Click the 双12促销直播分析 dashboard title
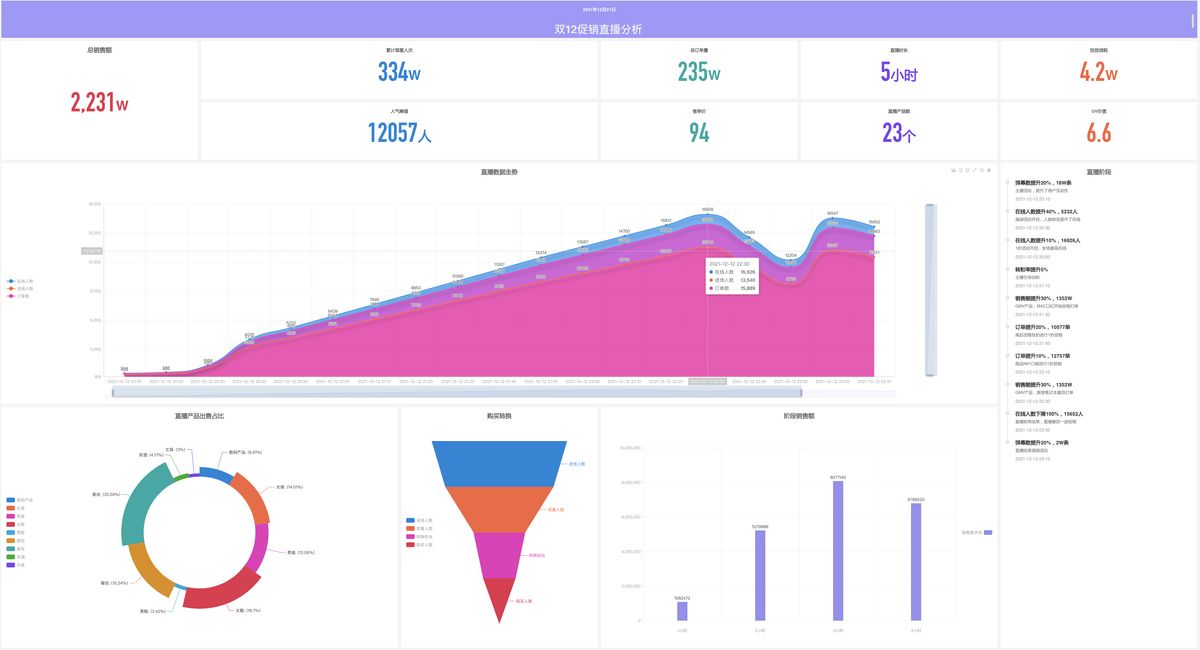This screenshot has width=1200, height=650. 599,29
